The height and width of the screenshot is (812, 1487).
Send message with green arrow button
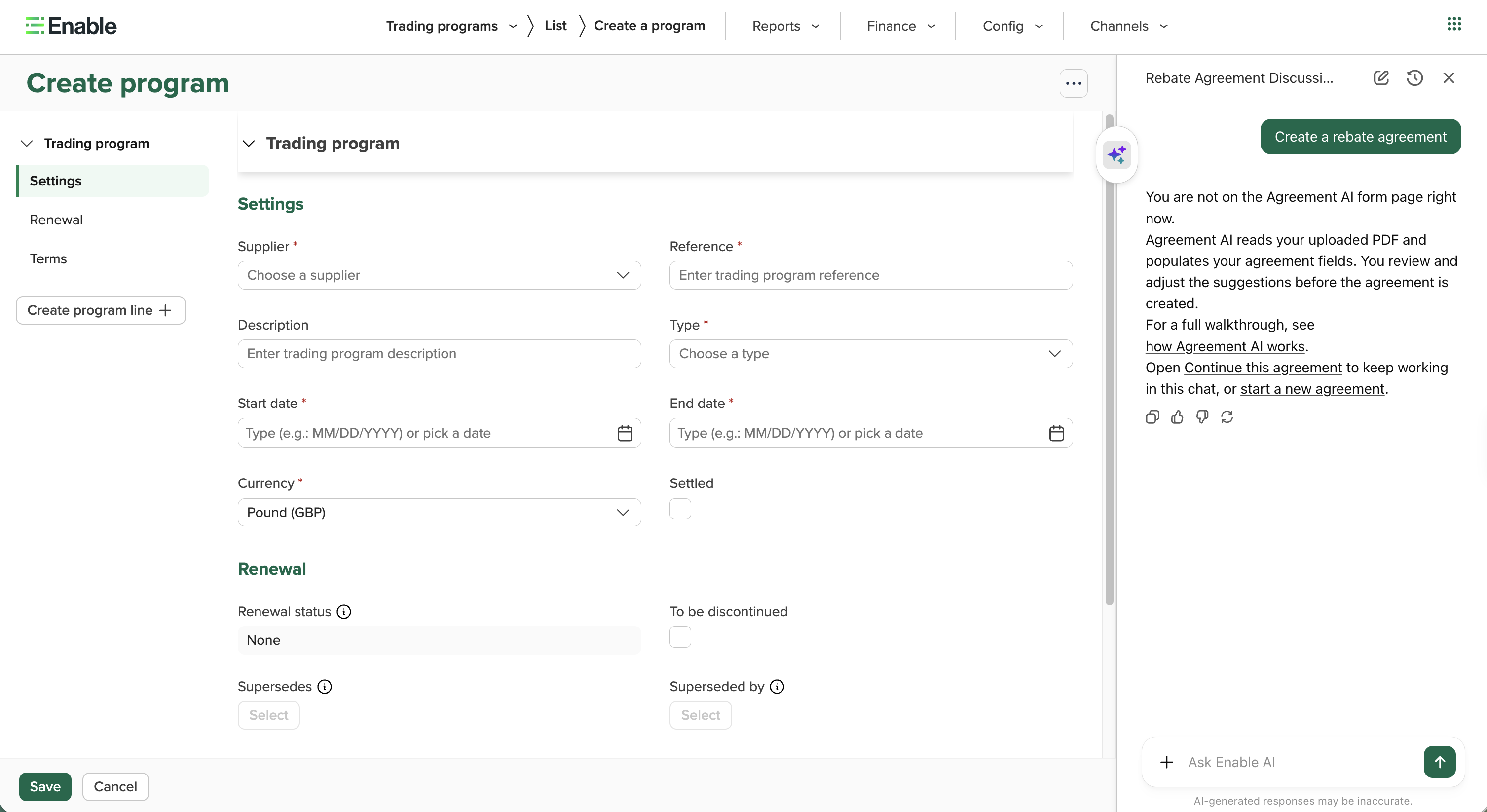coord(1440,762)
